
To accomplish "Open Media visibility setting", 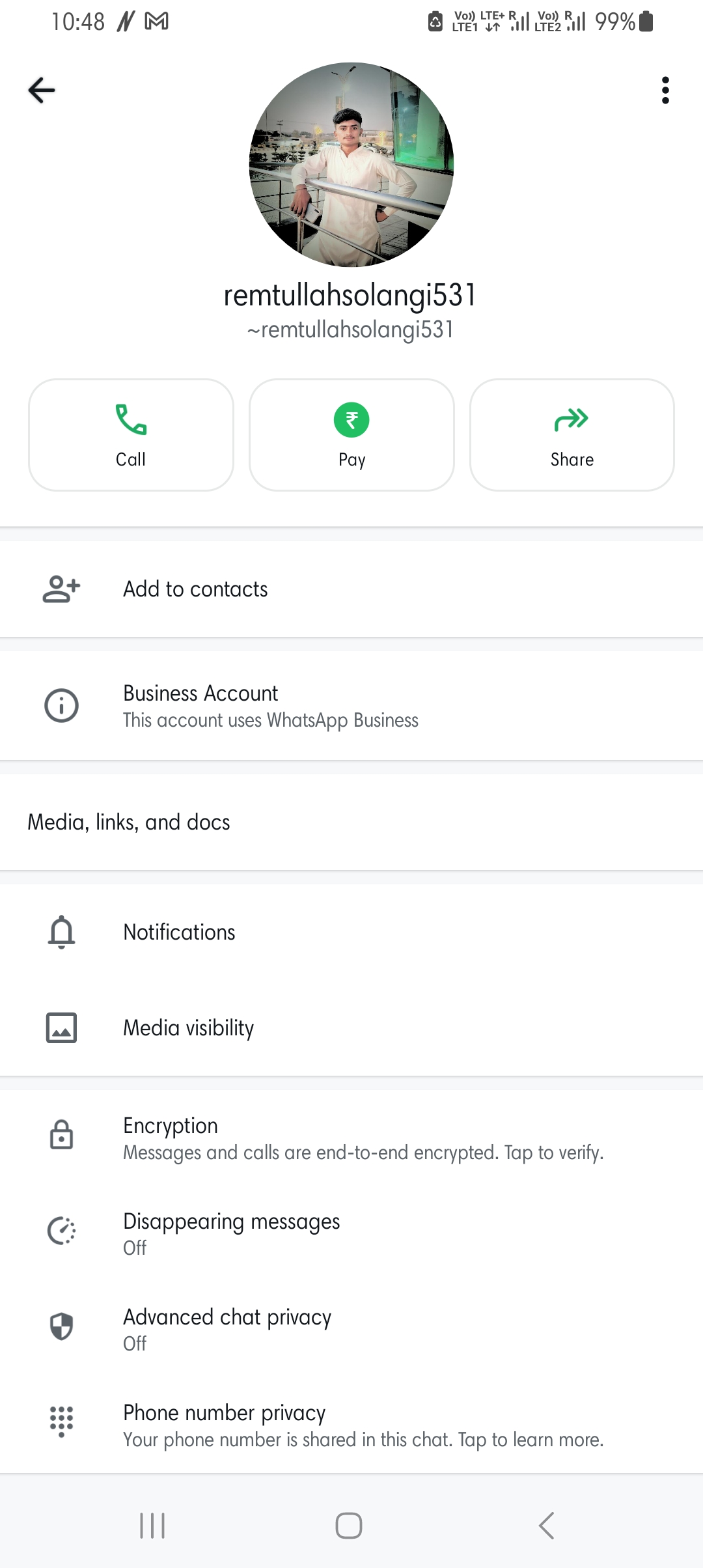I will pos(189,1028).
